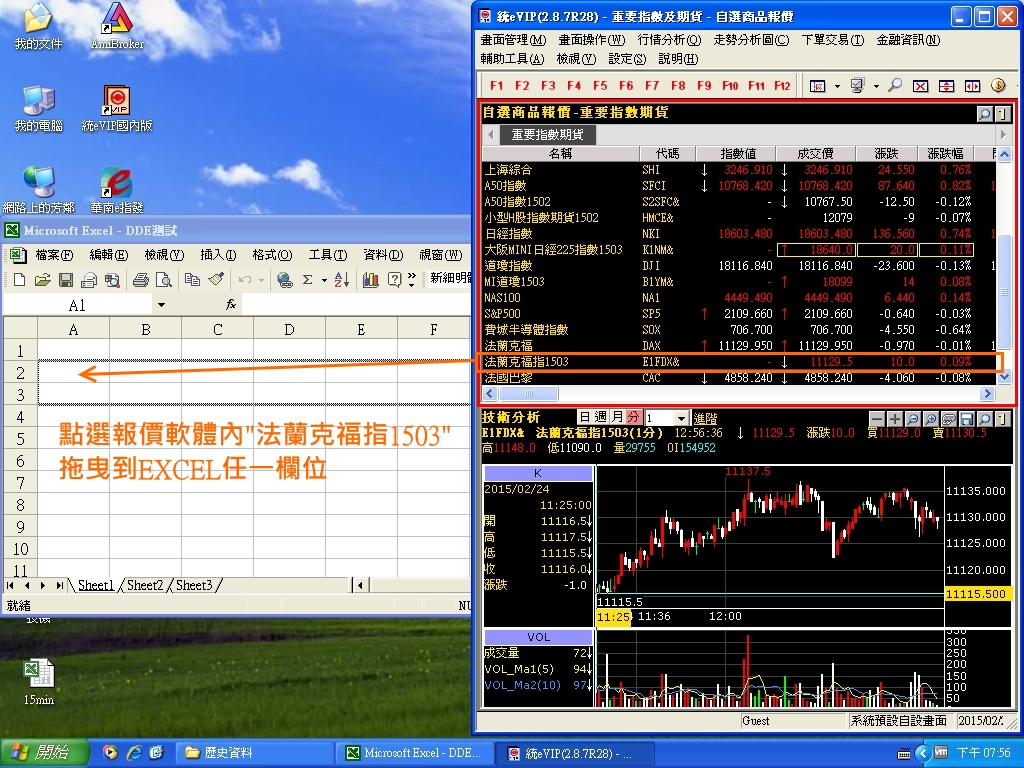Select the 法蘭克福指1503 row
Screen dimensions: 1024x768
(739, 362)
